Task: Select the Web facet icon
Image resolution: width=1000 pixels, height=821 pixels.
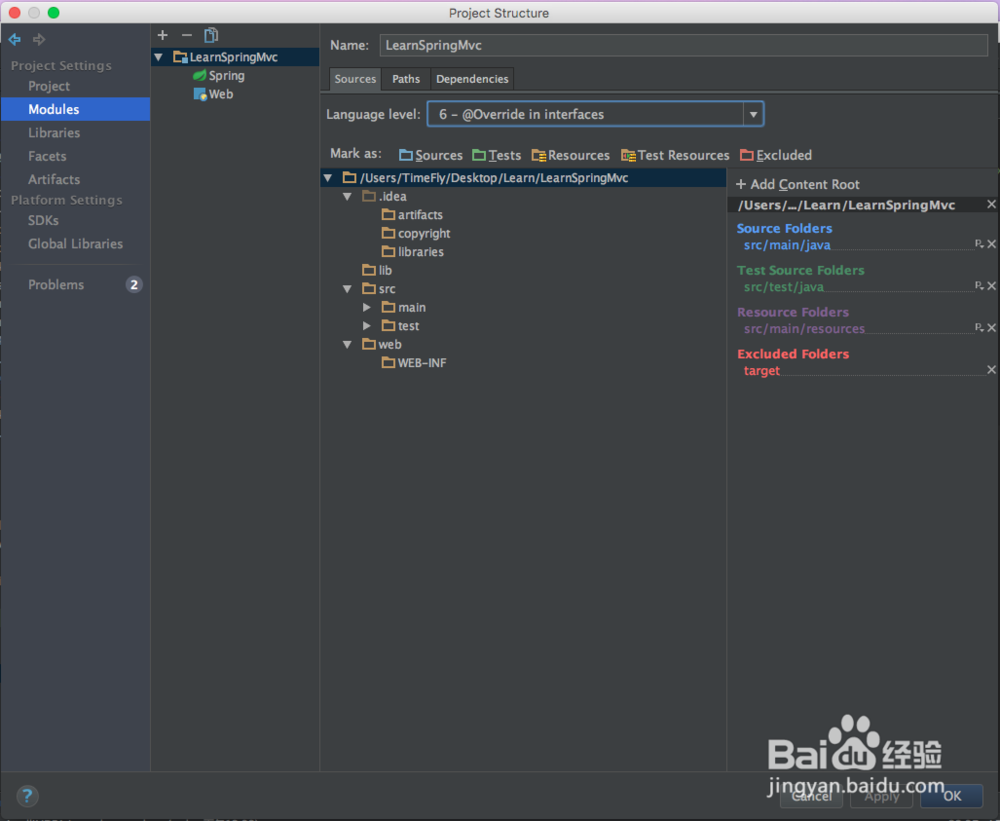Action: coord(200,94)
